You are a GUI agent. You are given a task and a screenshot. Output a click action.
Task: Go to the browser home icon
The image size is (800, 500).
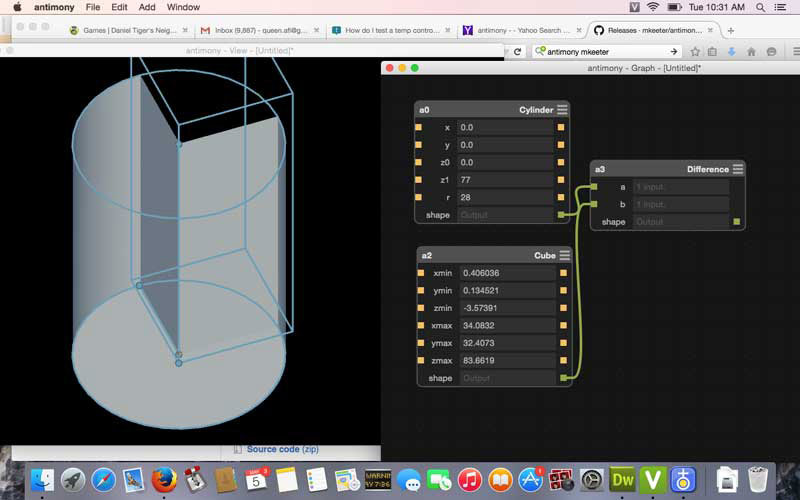751,52
